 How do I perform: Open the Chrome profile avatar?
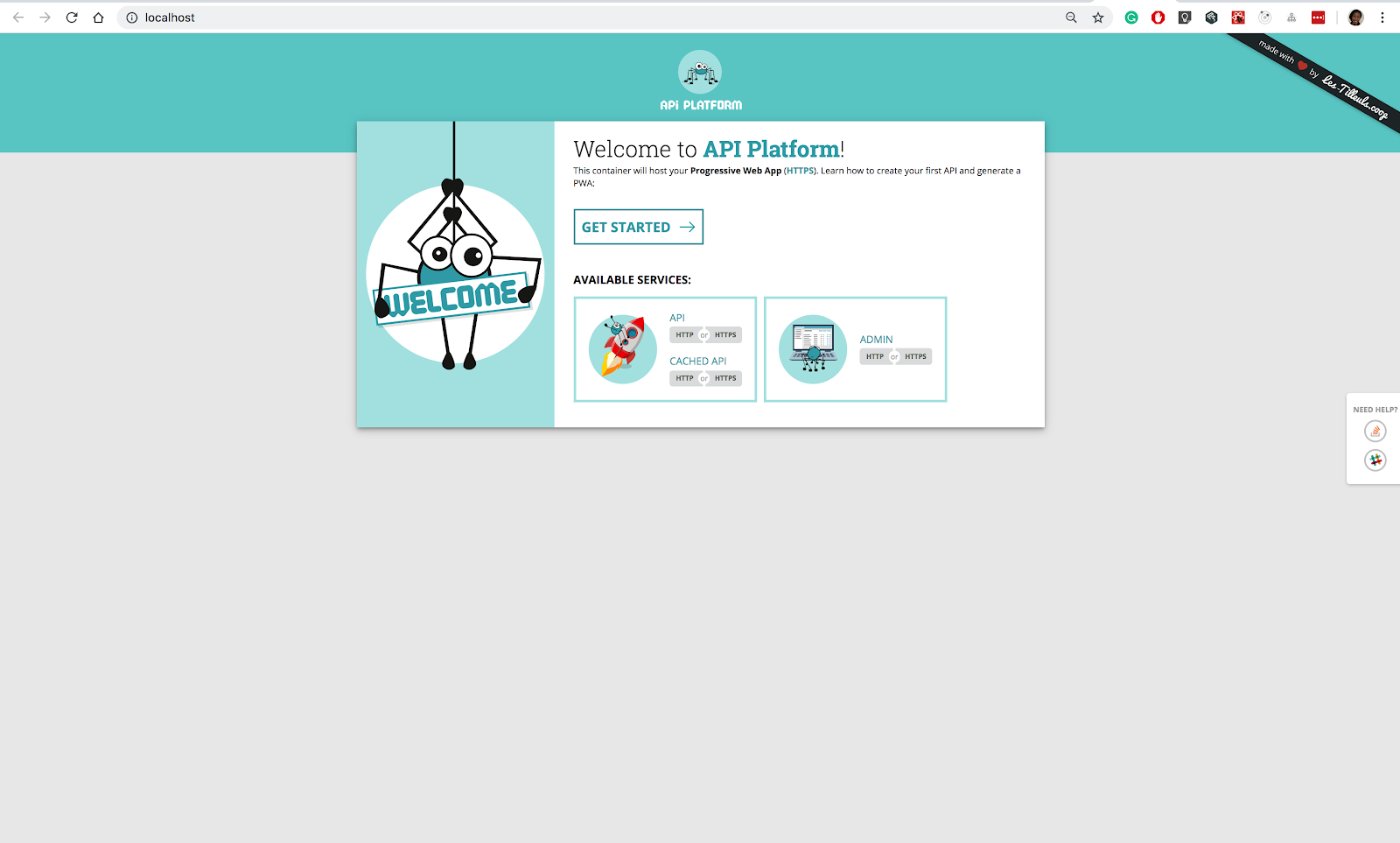(1356, 18)
